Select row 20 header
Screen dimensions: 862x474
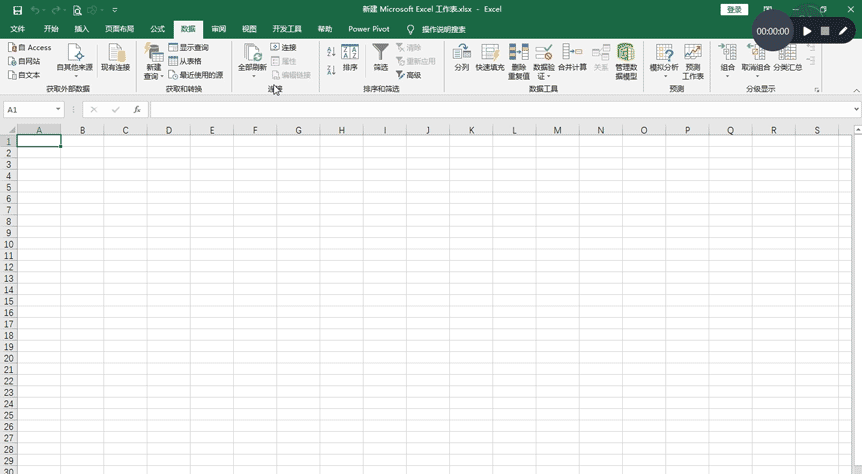8,359
